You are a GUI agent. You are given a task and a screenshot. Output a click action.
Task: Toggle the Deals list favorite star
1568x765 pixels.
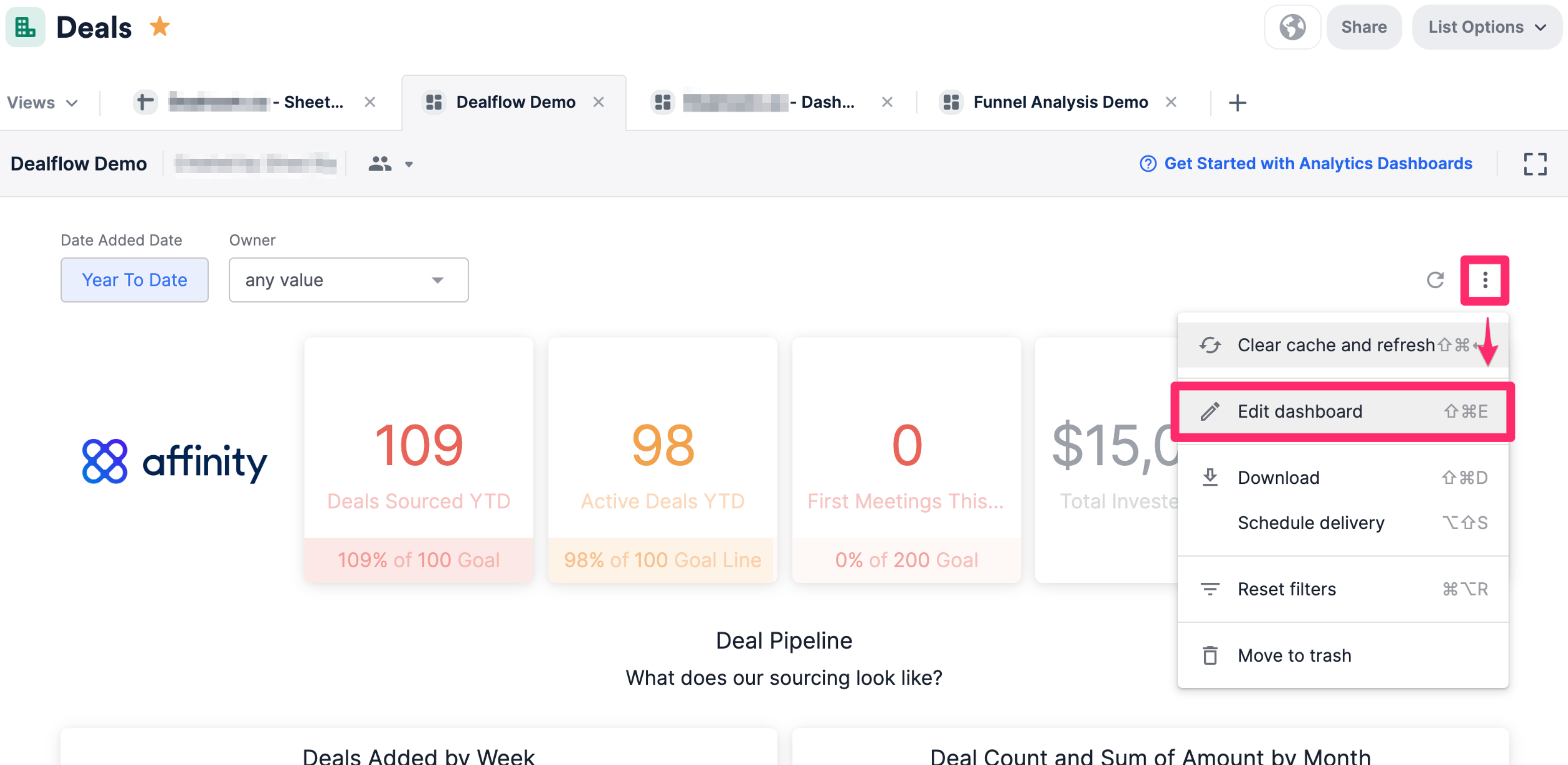pyautogui.click(x=160, y=26)
